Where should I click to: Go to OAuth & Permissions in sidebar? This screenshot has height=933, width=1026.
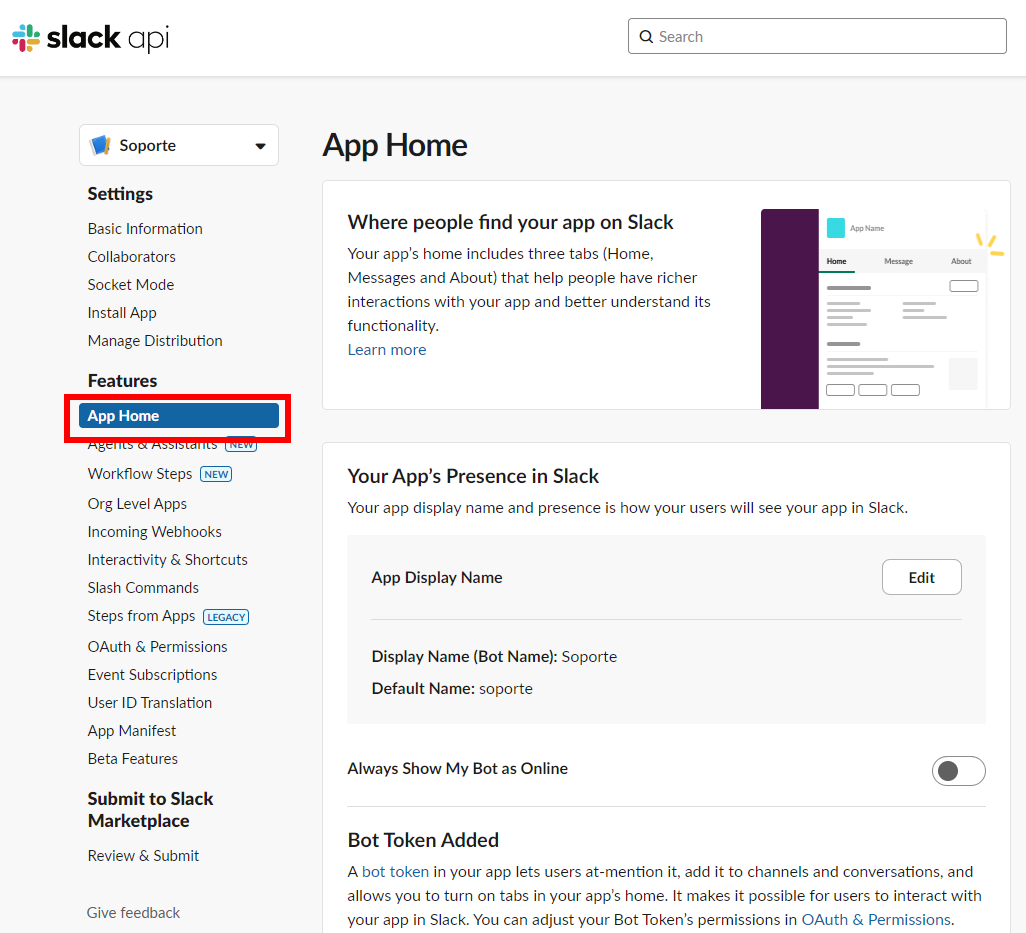pos(157,647)
